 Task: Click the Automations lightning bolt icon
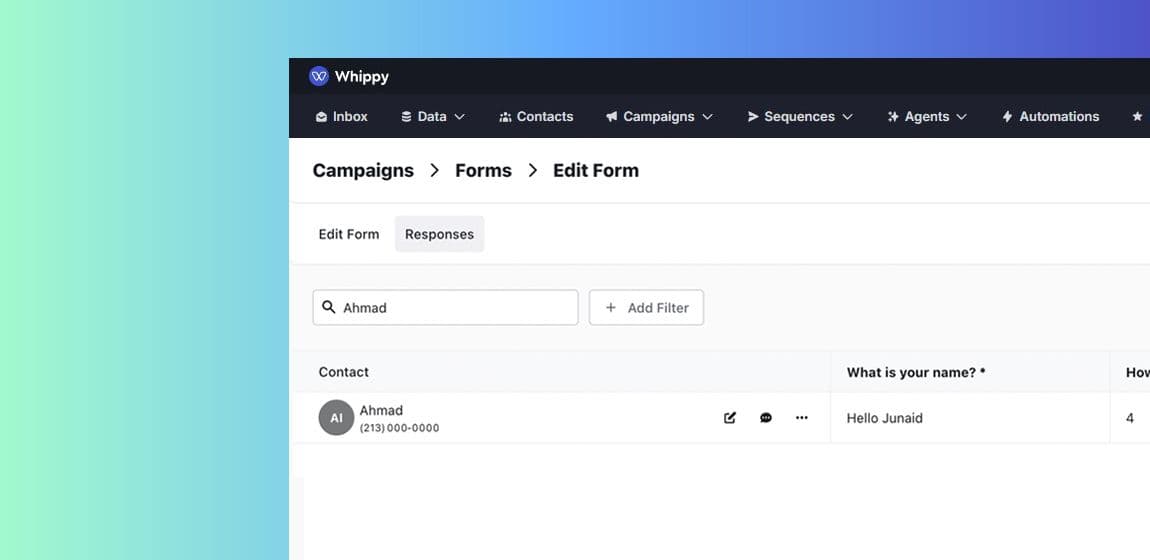click(x=1007, y=117)
